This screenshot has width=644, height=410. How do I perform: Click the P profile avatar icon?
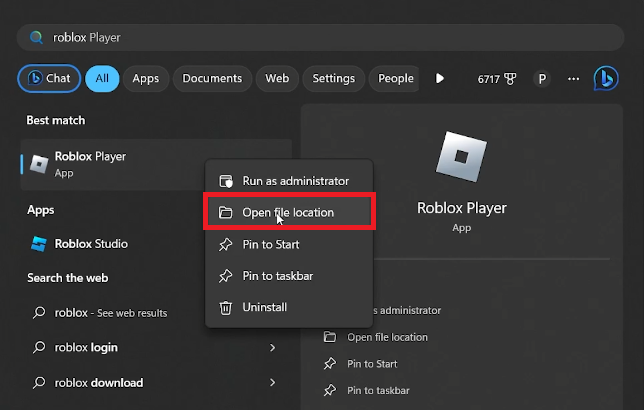pyautogui.click(x=542, y=79)
